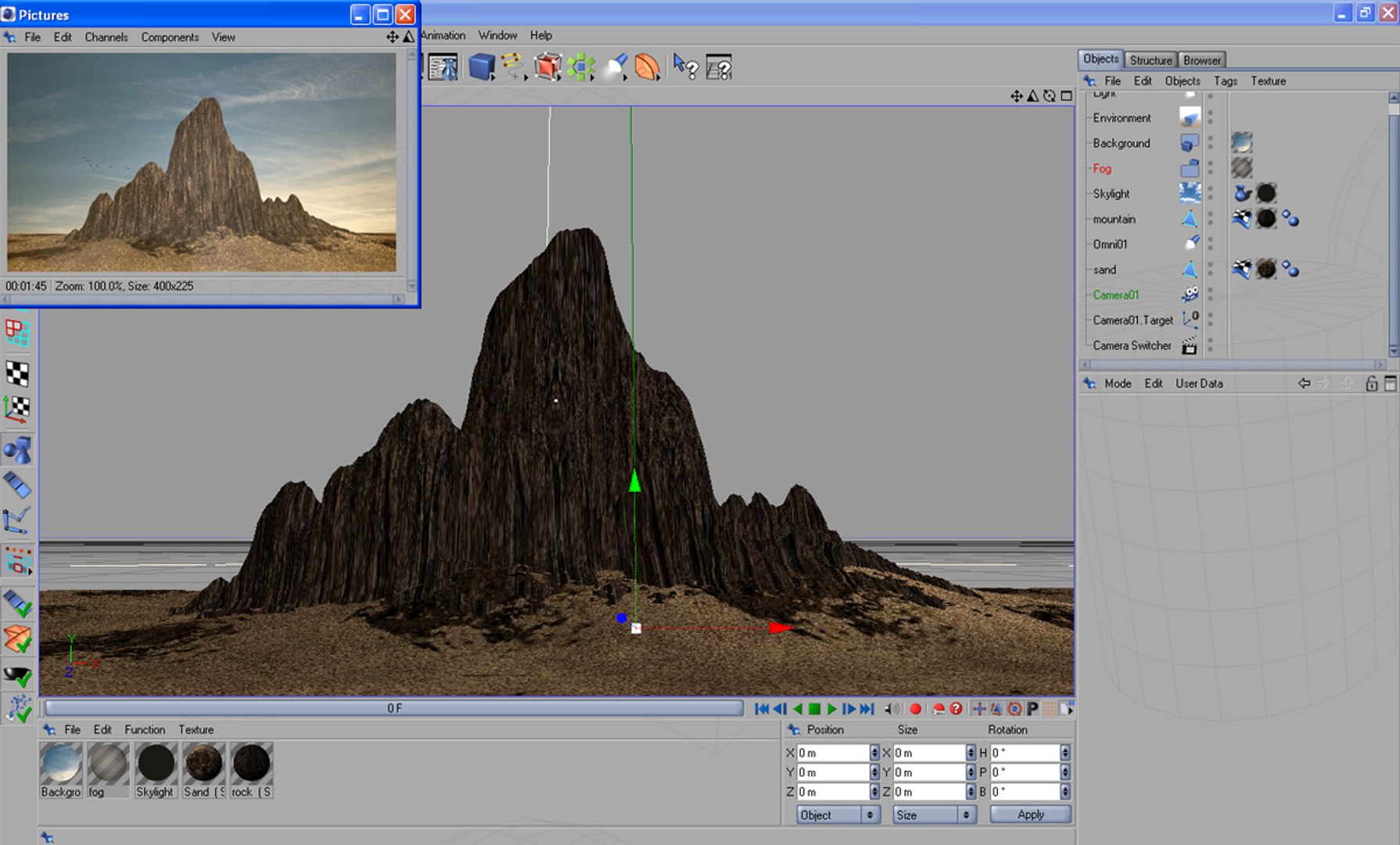Open the Size mode dropdown
Screen dimensions: 1400x845
(935, 814)
